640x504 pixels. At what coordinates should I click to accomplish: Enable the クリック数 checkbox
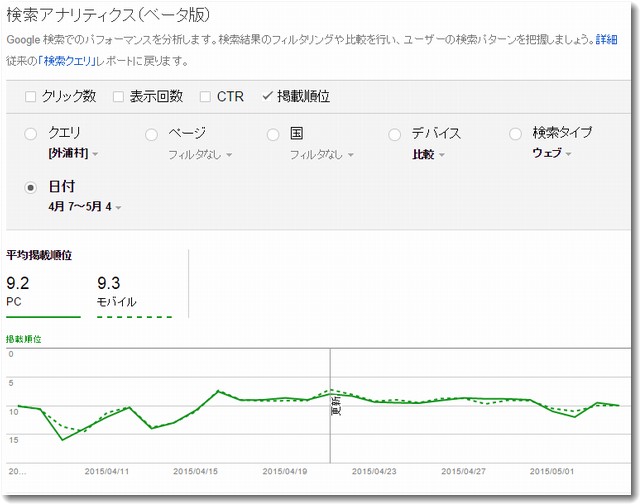tap(30, 97)
